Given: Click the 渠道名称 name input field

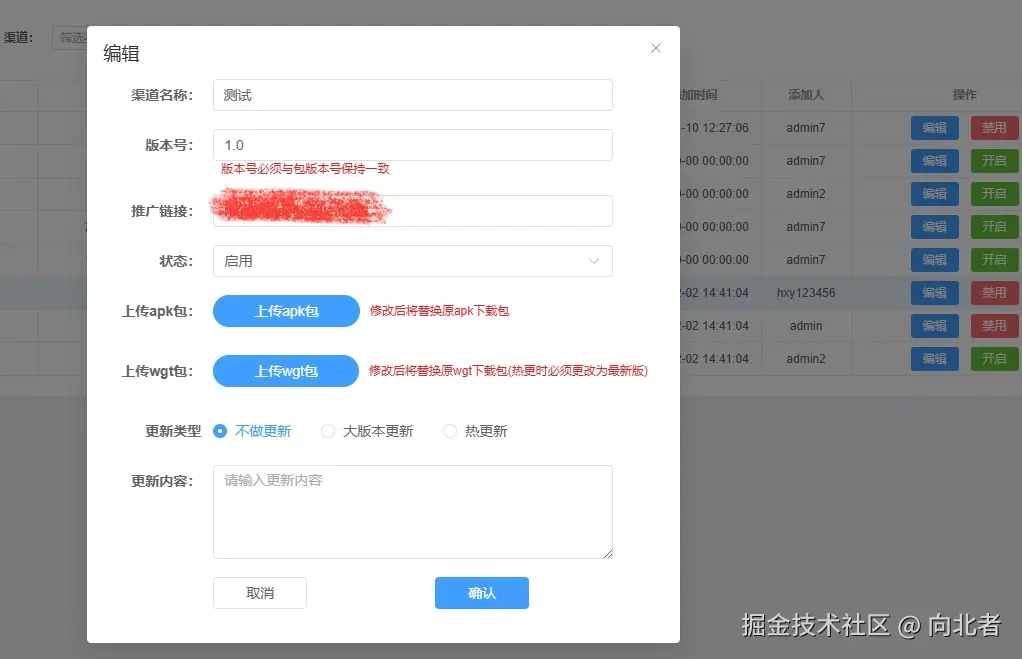Looking at the screenshot, I should (x=412, y=94).
